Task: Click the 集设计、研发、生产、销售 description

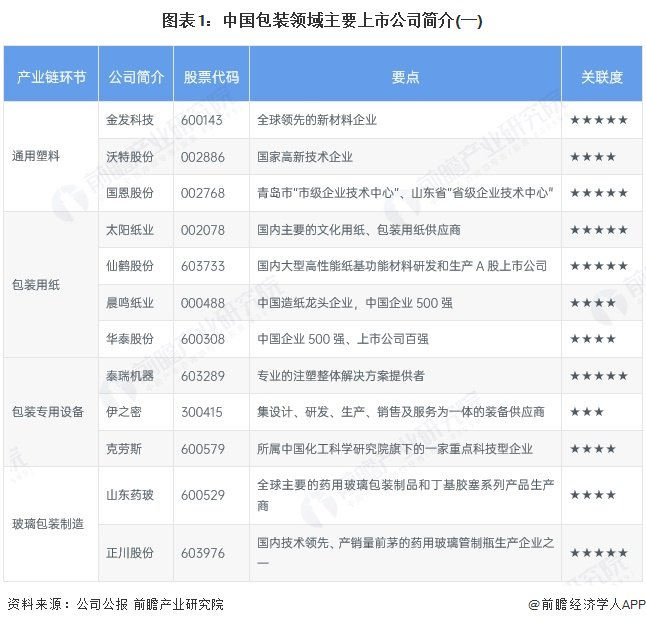Action: (x=401, y=412)
